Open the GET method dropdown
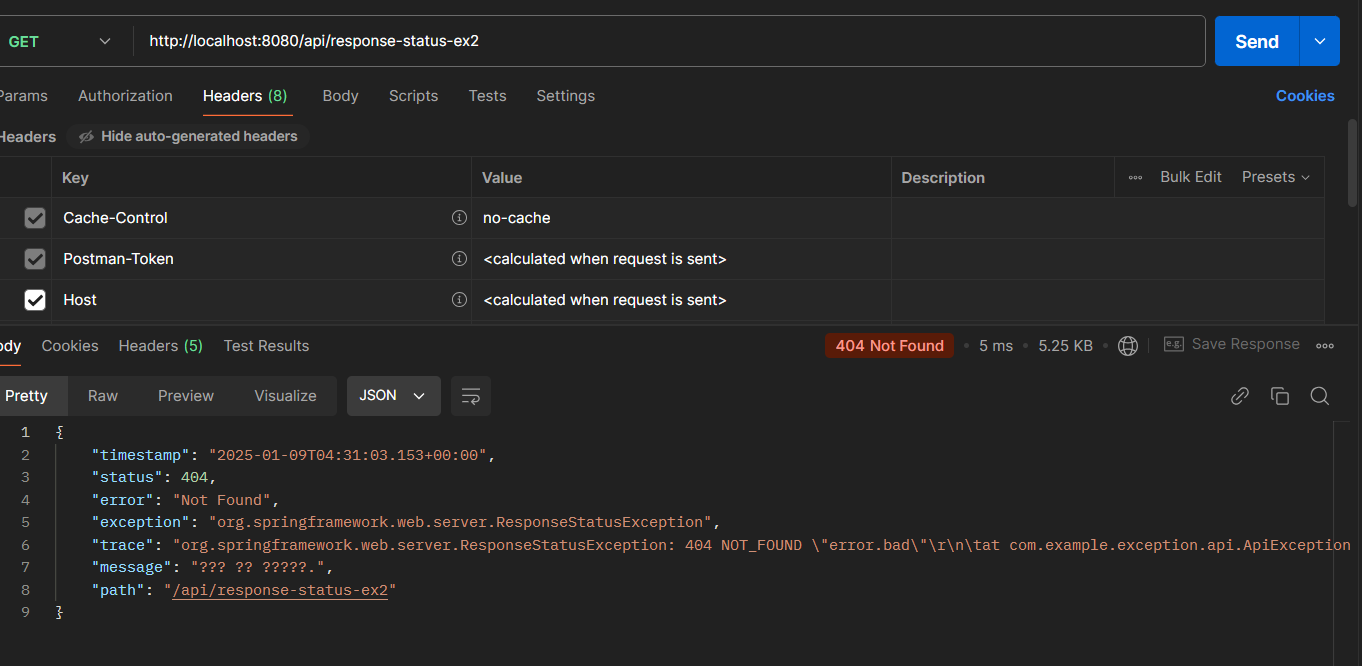 click(58, 41)
